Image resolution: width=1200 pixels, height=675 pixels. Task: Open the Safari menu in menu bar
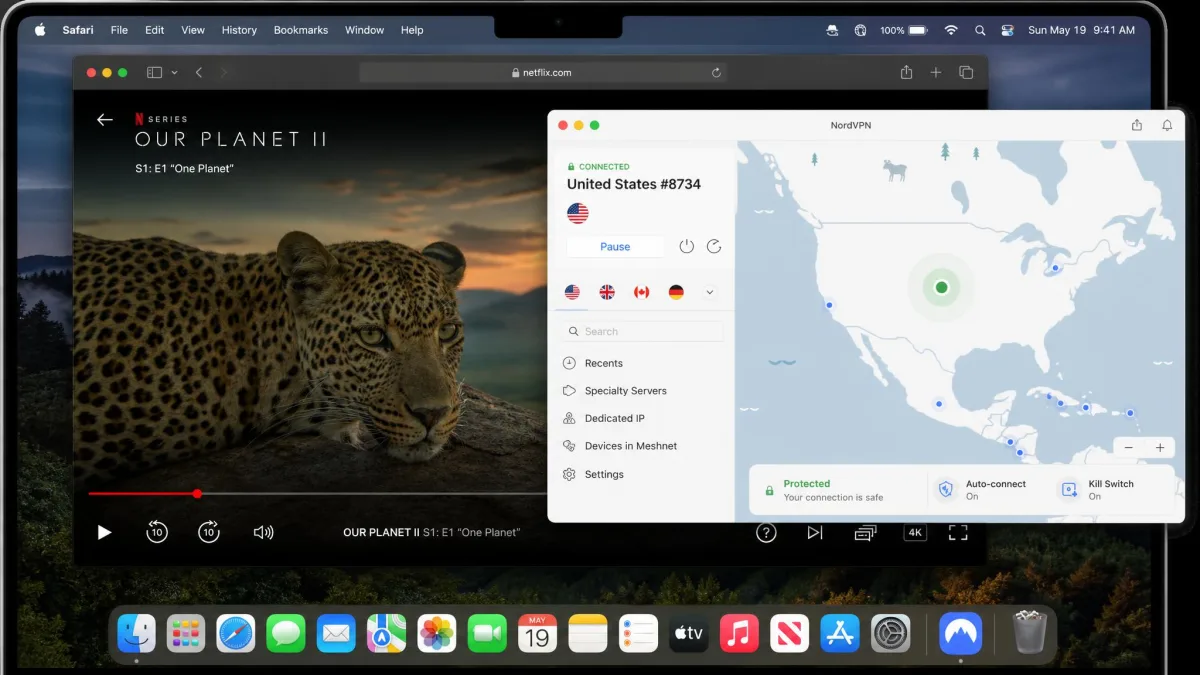pos(78,30)
